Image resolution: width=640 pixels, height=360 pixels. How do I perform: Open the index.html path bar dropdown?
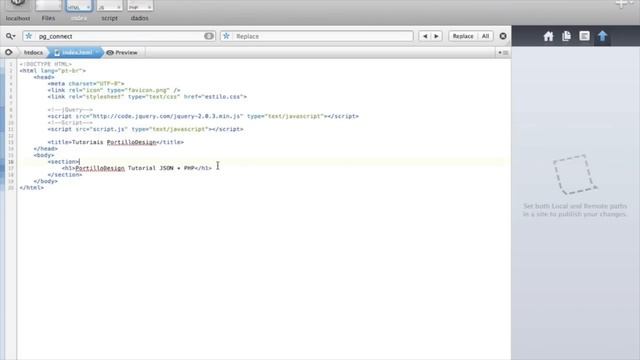[76, 53]
